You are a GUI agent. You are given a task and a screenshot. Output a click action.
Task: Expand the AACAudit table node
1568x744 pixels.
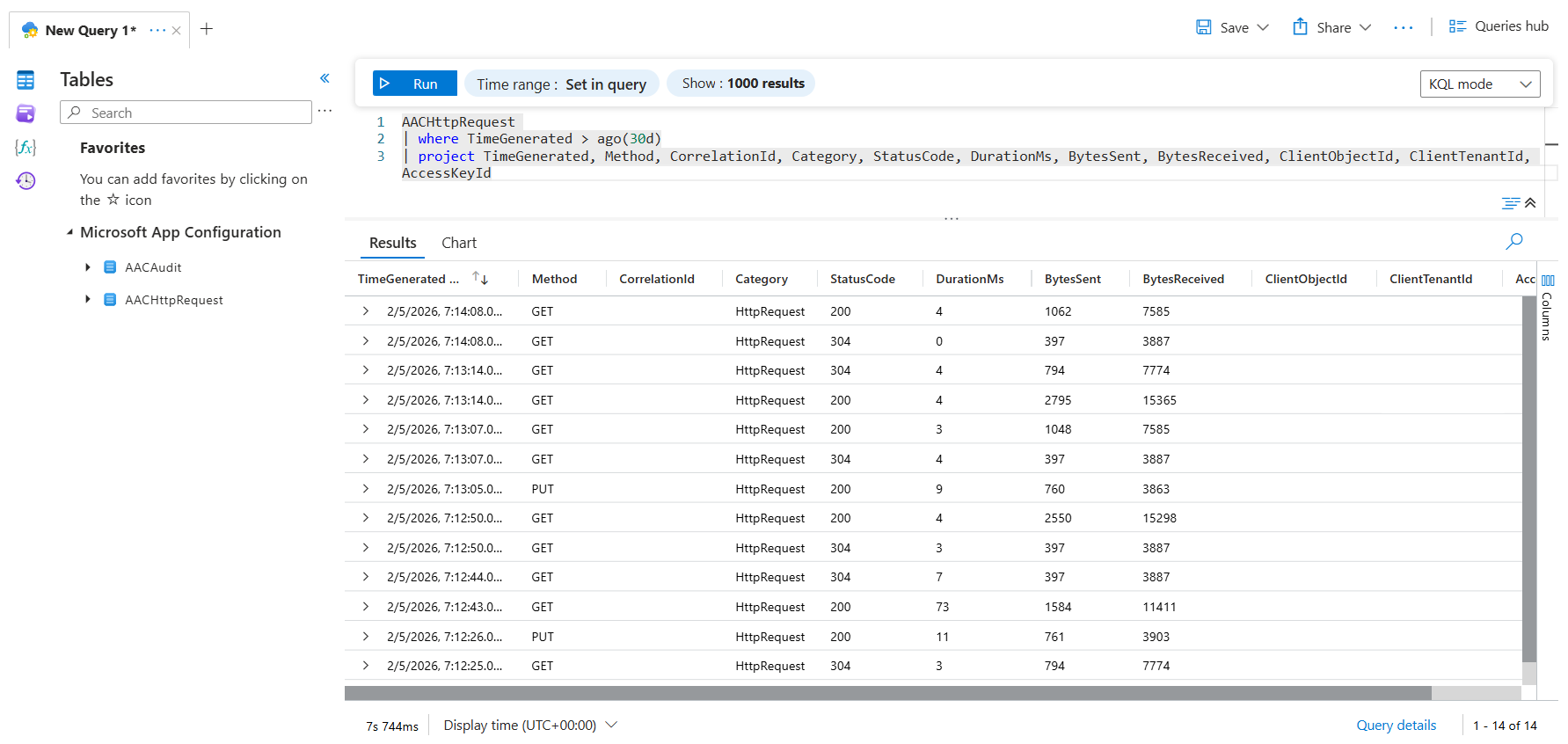pyautogui.click(x=88, y=267)
